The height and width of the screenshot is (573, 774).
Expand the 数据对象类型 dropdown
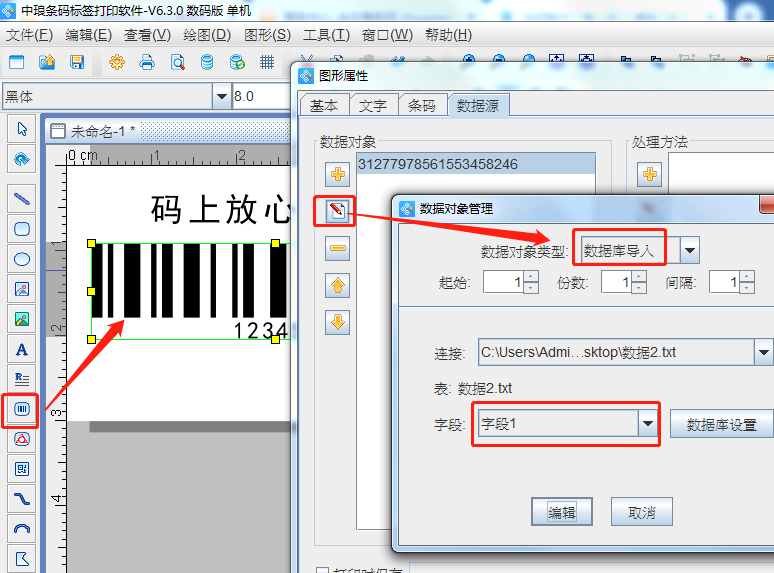(x=689, y=250)
